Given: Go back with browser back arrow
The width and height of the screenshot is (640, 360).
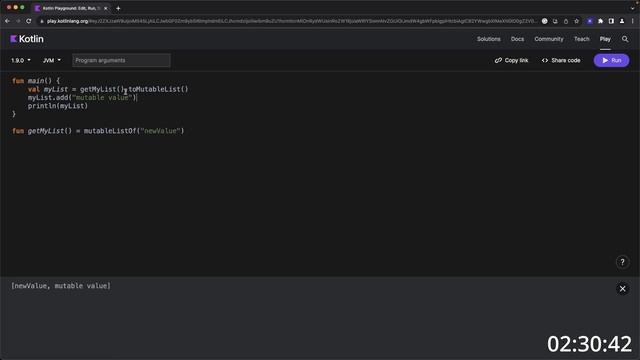Looking at the screenshot, I should pos(7,21).
